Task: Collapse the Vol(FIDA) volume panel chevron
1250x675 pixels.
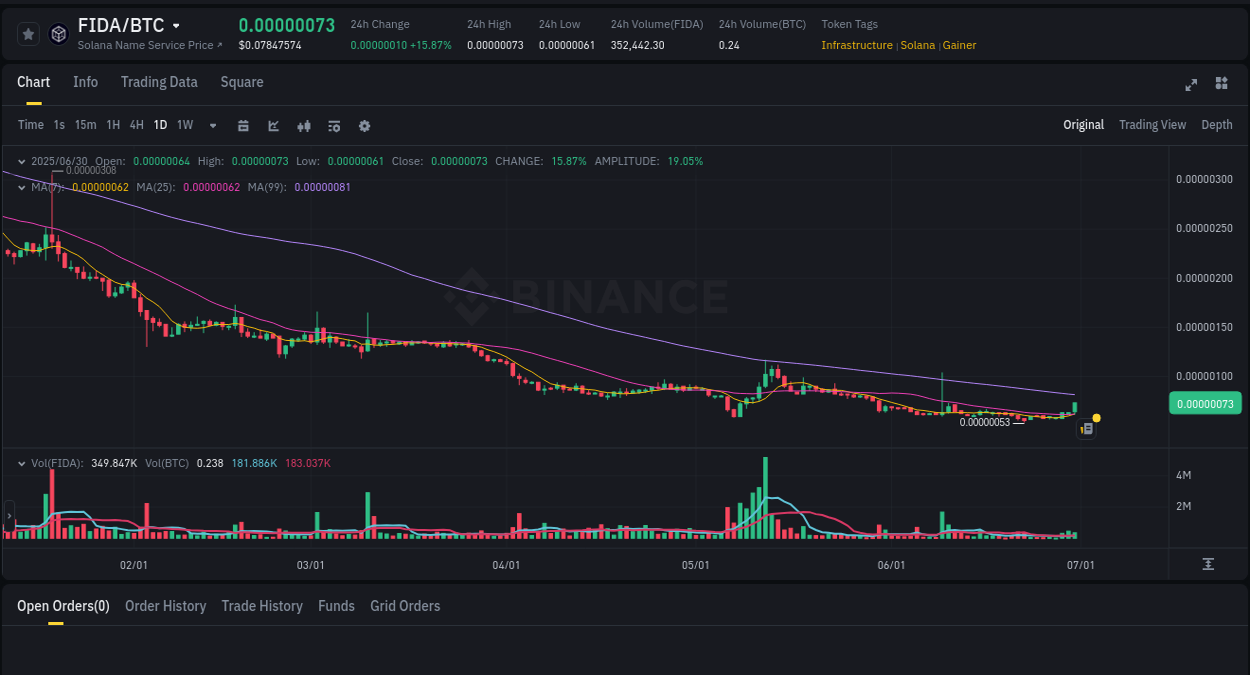Action: coord(22,463)
